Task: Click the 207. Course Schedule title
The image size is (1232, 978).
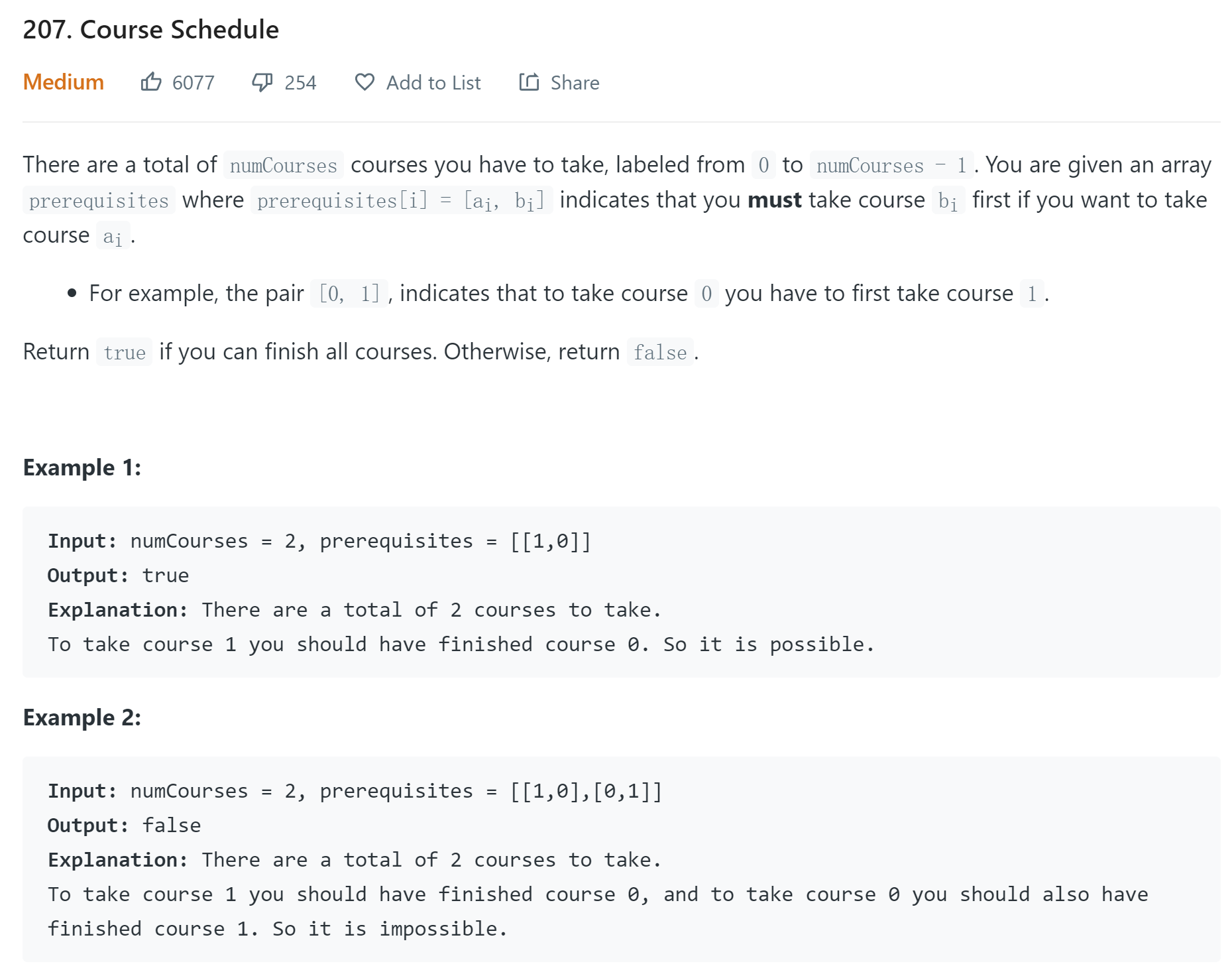Action: (151, 30)
